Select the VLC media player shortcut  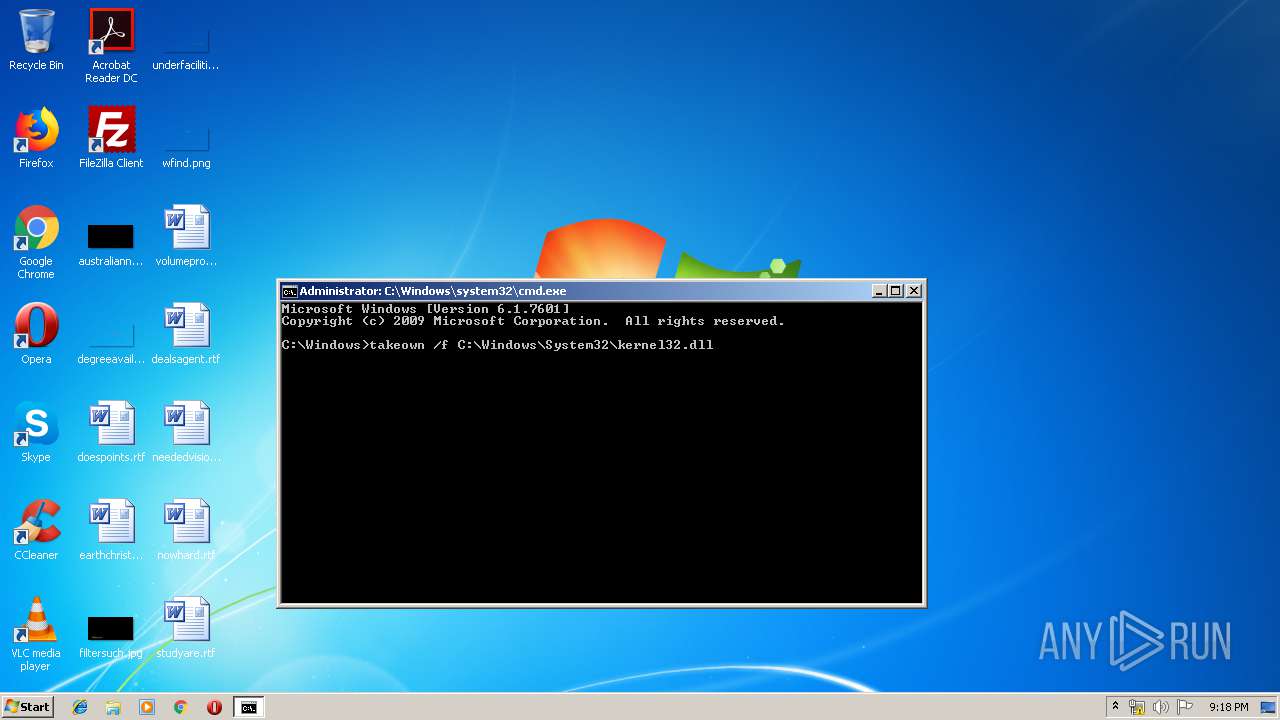coord(36,634)
